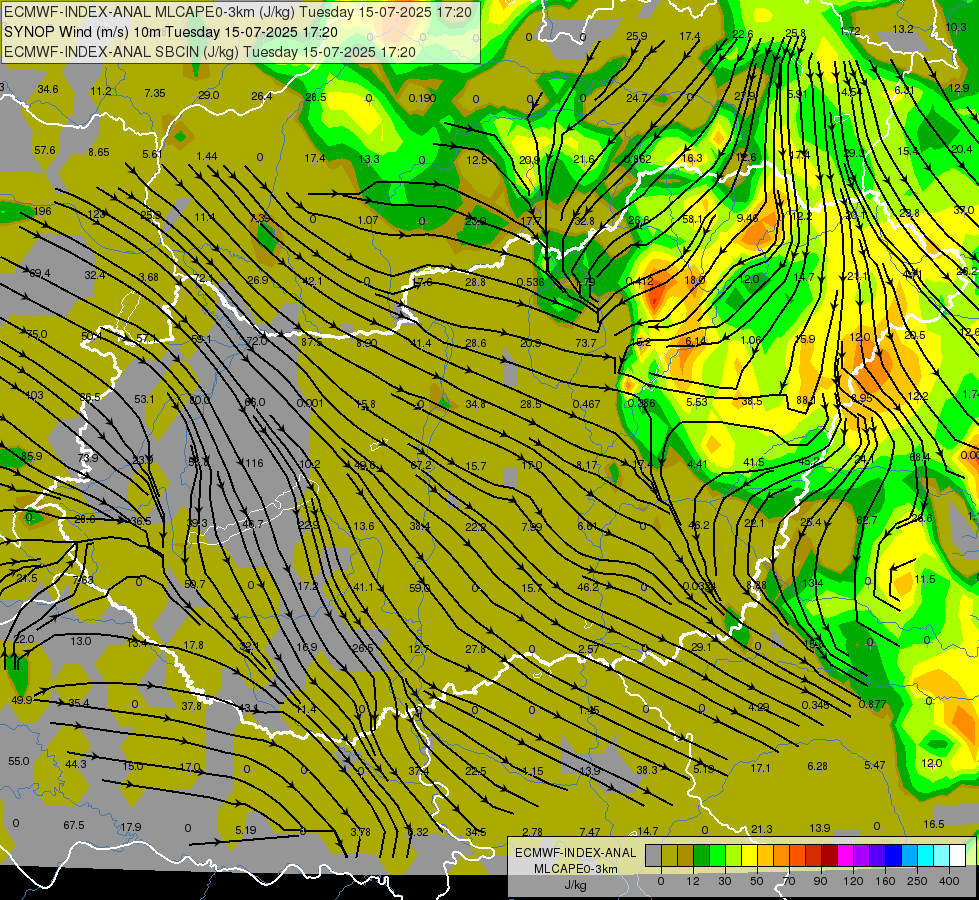Click map value '34.6'
The height and width of the screenshot is (900, 979).
[47, 89]
